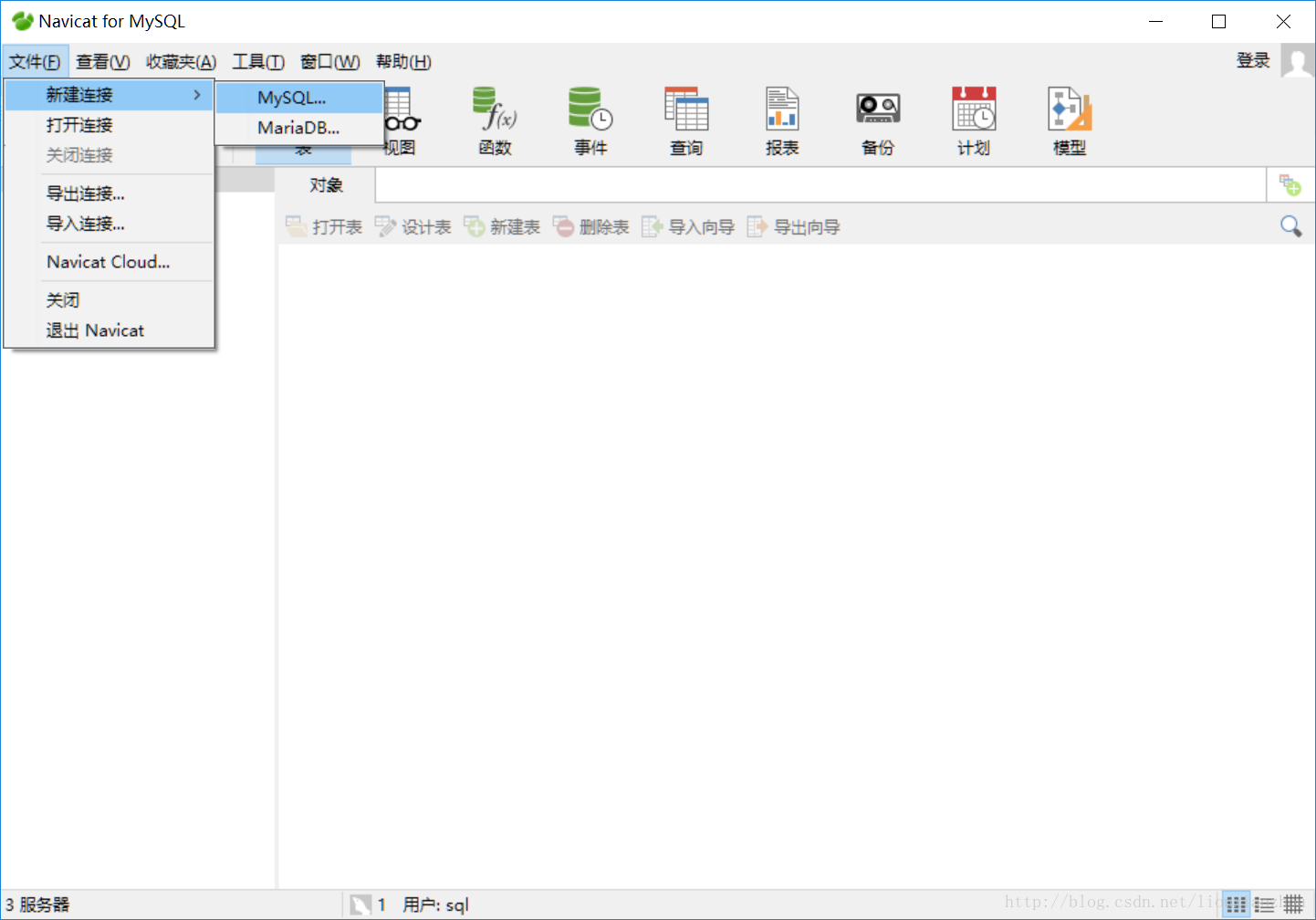This screenshot has height=920, width=1316.
Task: Open the 查询 (Query) toolbar icon
Action: point(686,121)
